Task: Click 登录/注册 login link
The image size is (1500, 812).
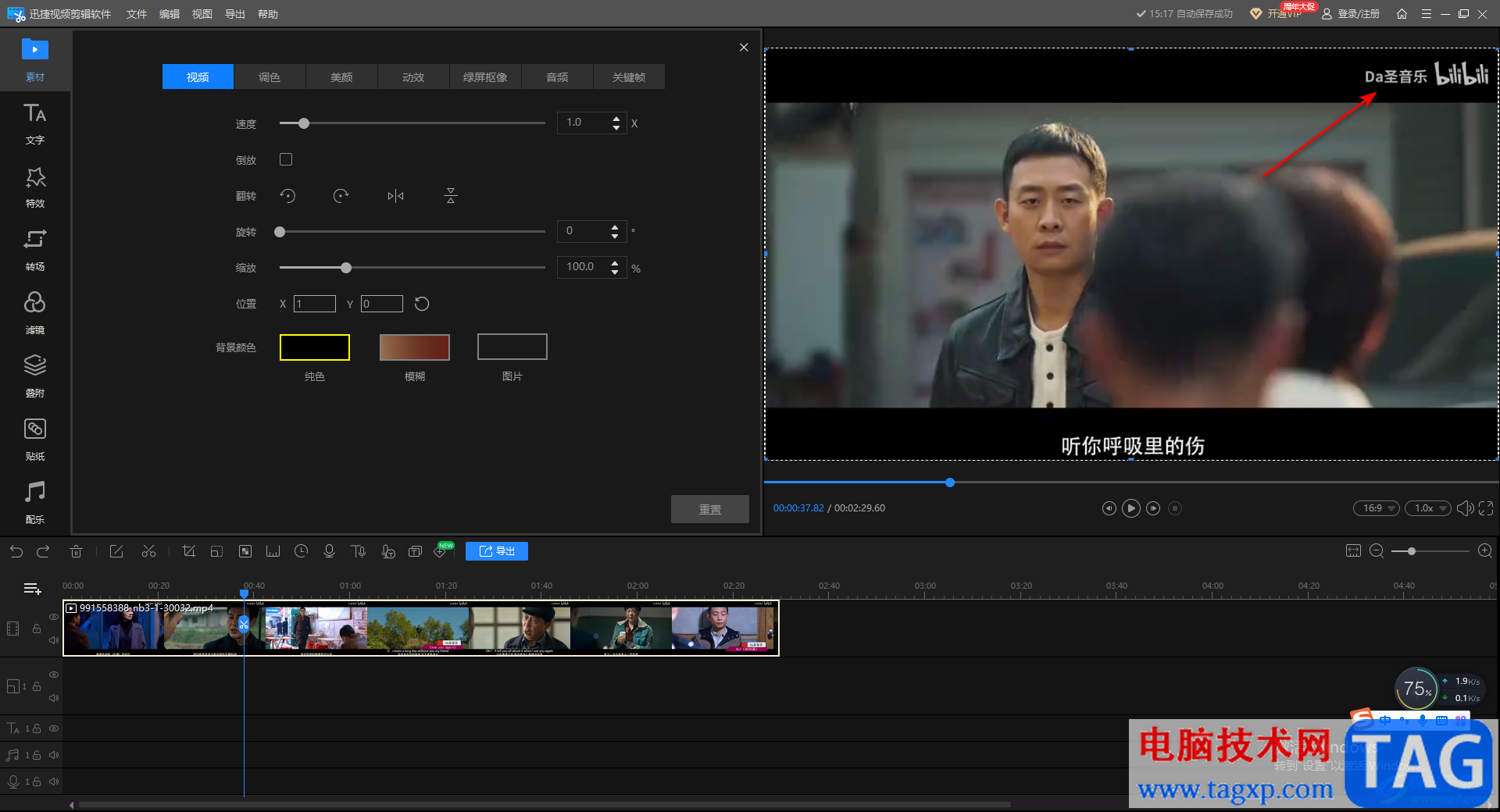Action: pos(1351,14)
